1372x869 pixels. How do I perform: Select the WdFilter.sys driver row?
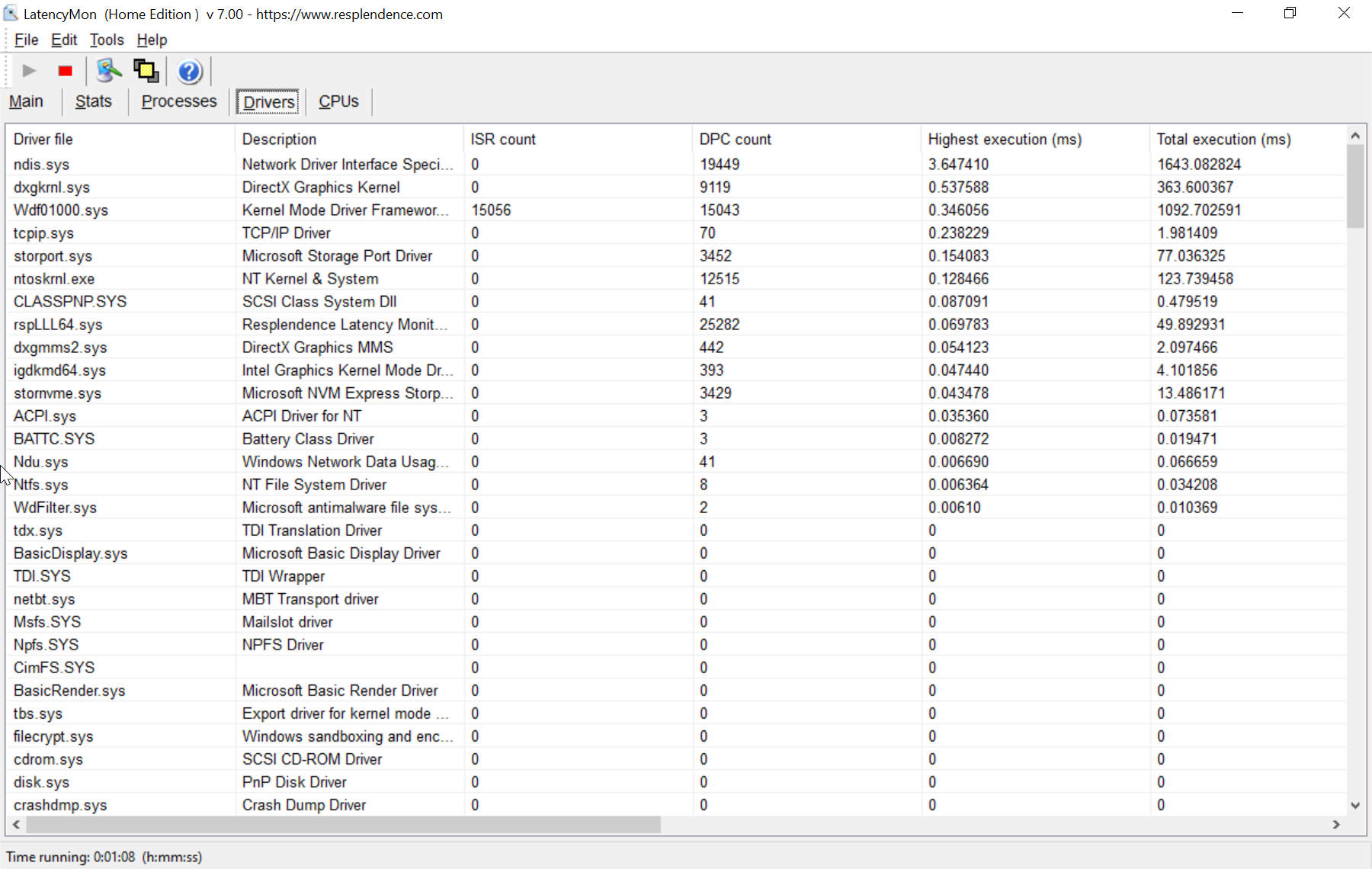(x=676, y=508)
